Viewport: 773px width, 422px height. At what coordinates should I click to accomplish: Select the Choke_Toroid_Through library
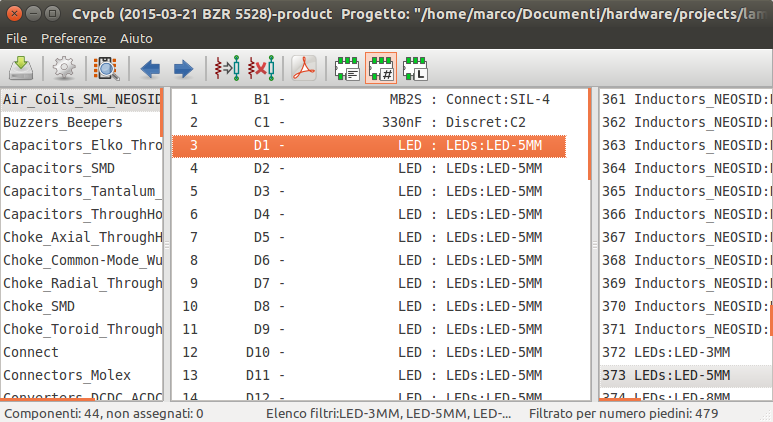tap(81, 329)
